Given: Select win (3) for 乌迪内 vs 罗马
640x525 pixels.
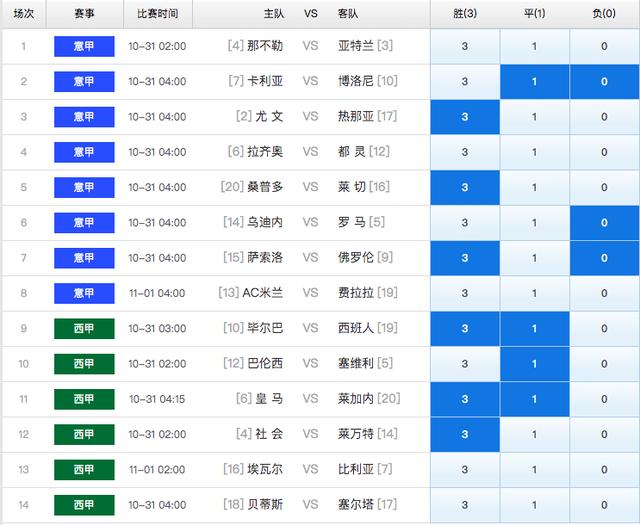Looking at the screenshot, I should pyautogui.click(x=465, y=223).
